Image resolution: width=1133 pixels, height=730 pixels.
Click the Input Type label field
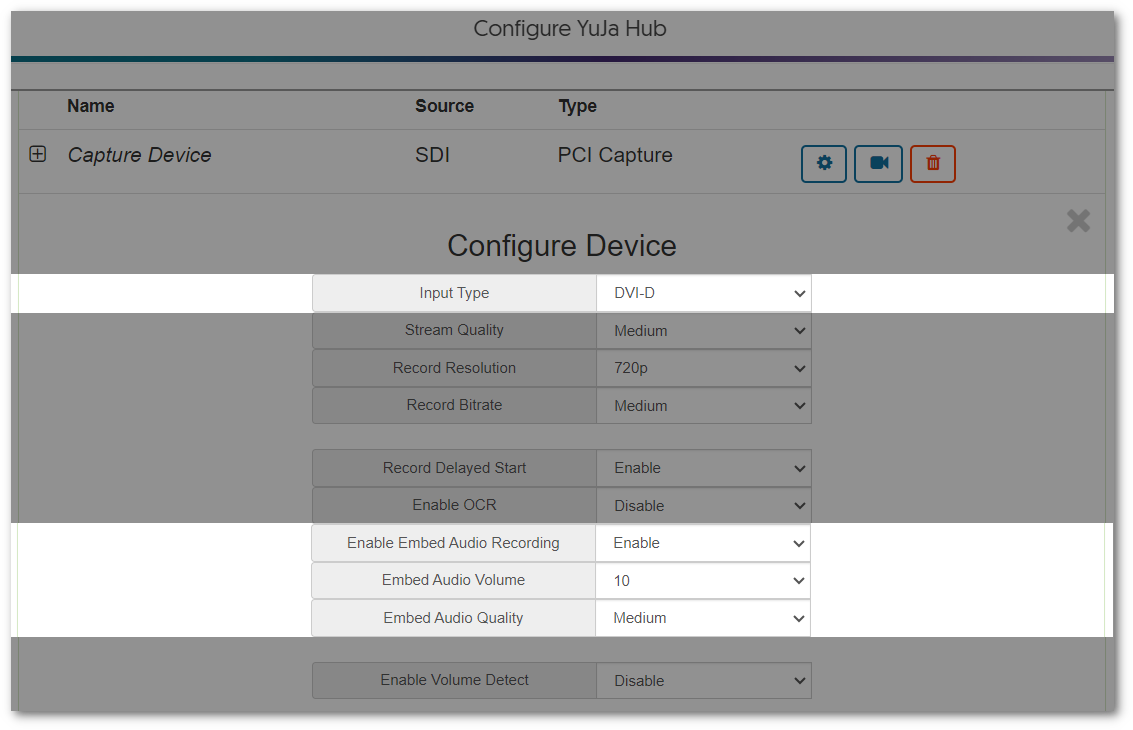pyautogui.click(x=454, y=292)
